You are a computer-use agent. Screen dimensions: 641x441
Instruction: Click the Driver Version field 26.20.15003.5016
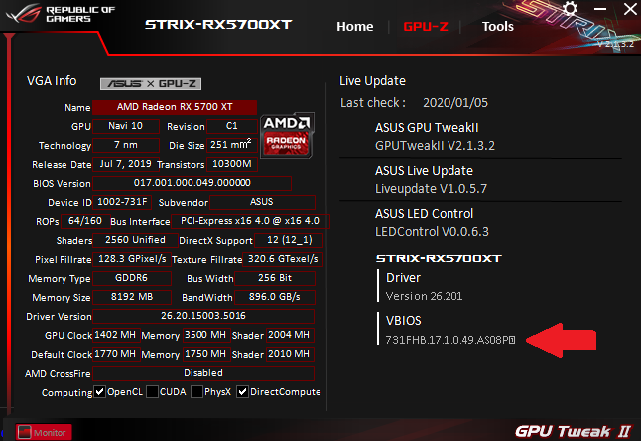tap(204, 316)
